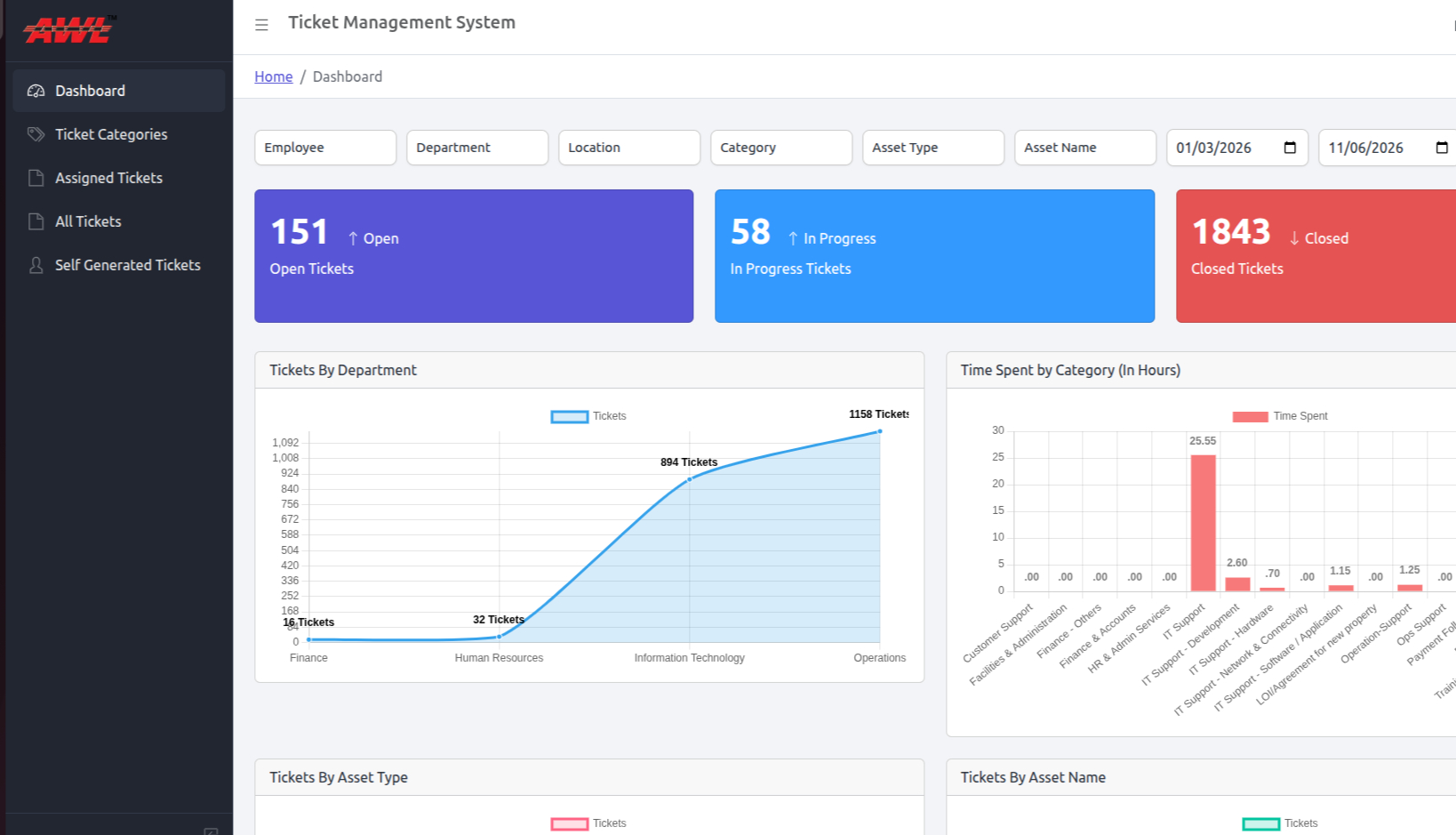Open the Dashboard menu item
This screenshot has width=1456, height=835.
[119, 91]
